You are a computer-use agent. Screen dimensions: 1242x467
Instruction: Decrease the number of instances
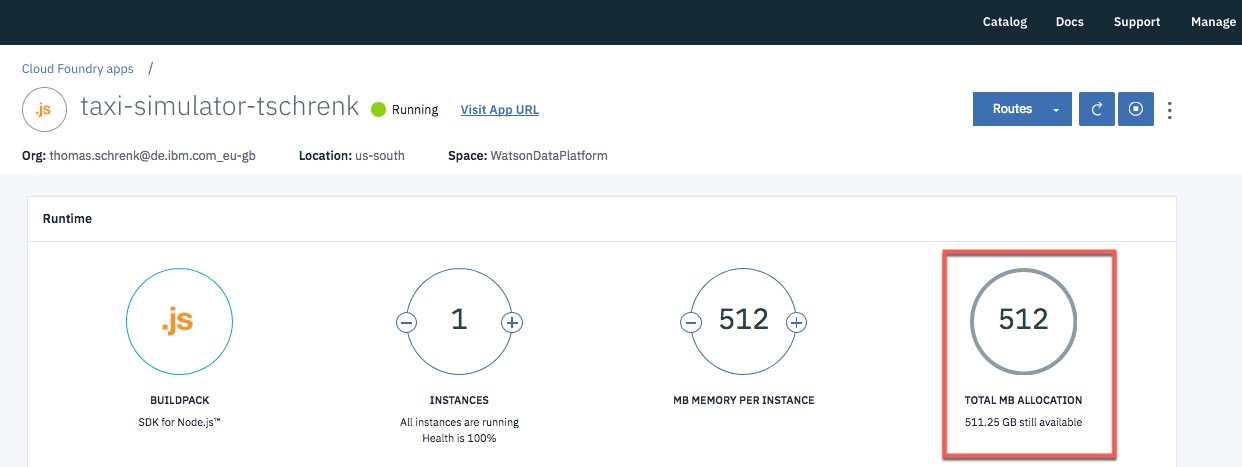click(x=406, y=322)
